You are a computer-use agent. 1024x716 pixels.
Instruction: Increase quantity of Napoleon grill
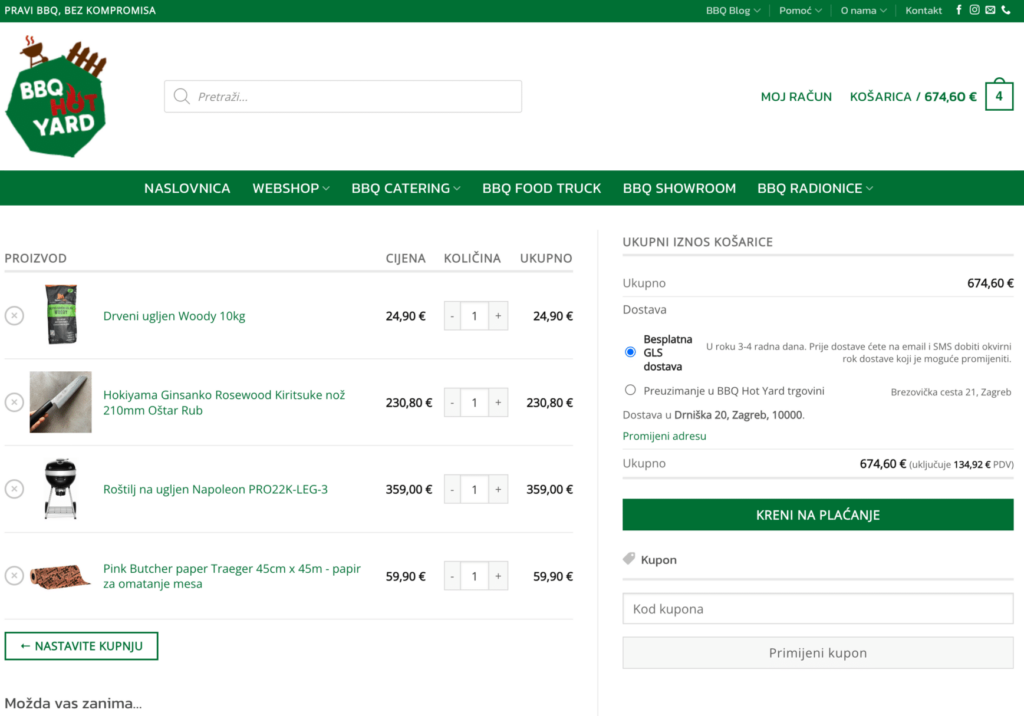[x=498, y=490]
